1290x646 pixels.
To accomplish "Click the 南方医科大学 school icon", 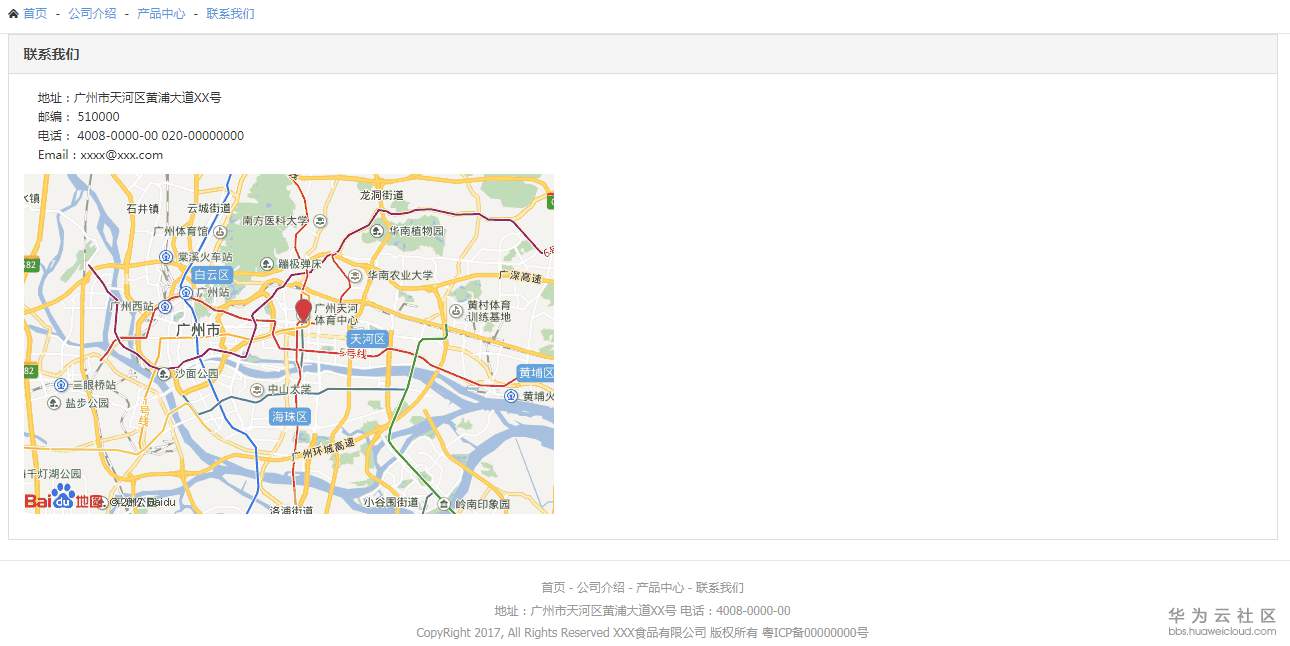I will click(x=320, y=220).
